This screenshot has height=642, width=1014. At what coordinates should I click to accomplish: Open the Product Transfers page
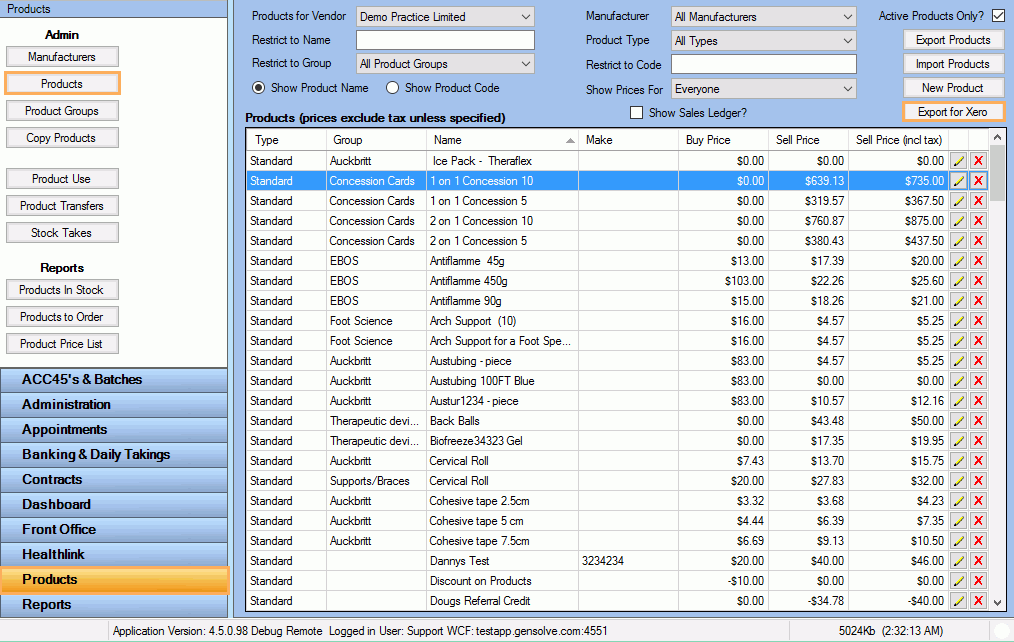pyautogui.click(x=62, y=206)
